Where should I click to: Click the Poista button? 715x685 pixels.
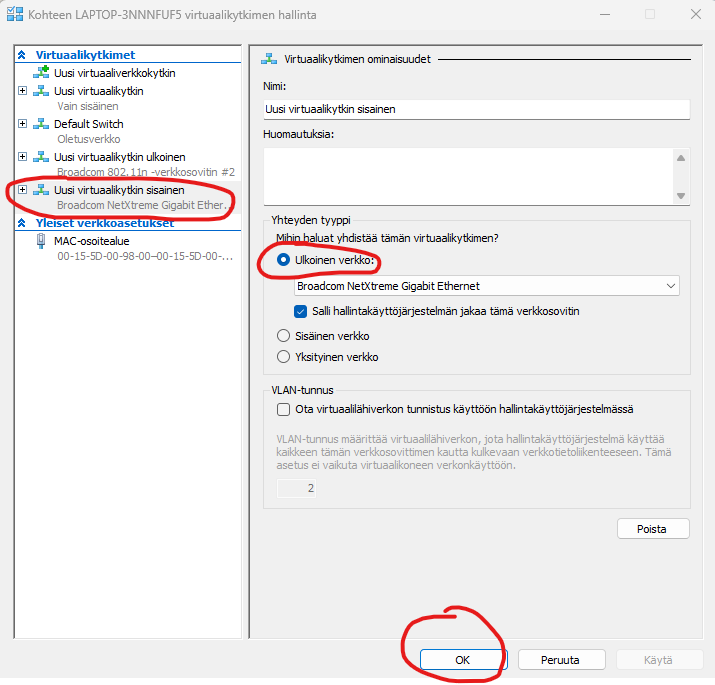click(653, 529)
